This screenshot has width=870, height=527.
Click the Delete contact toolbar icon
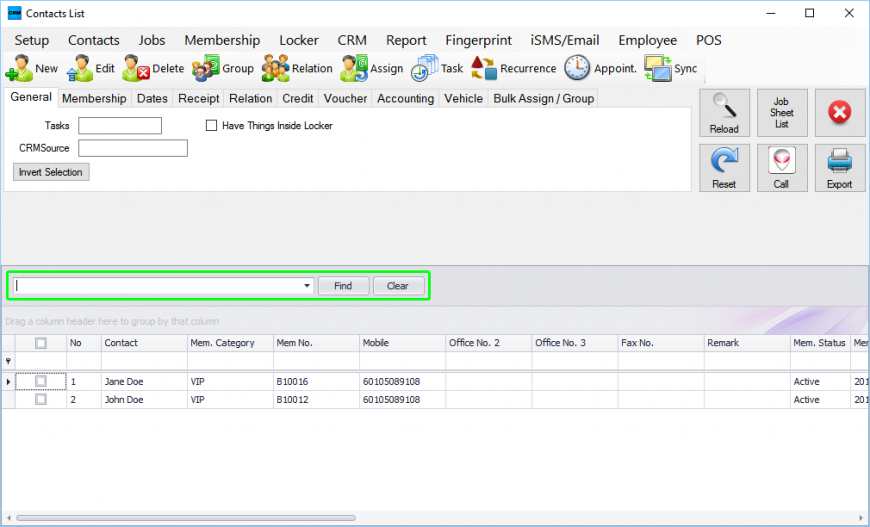click(x=136, y=69)
